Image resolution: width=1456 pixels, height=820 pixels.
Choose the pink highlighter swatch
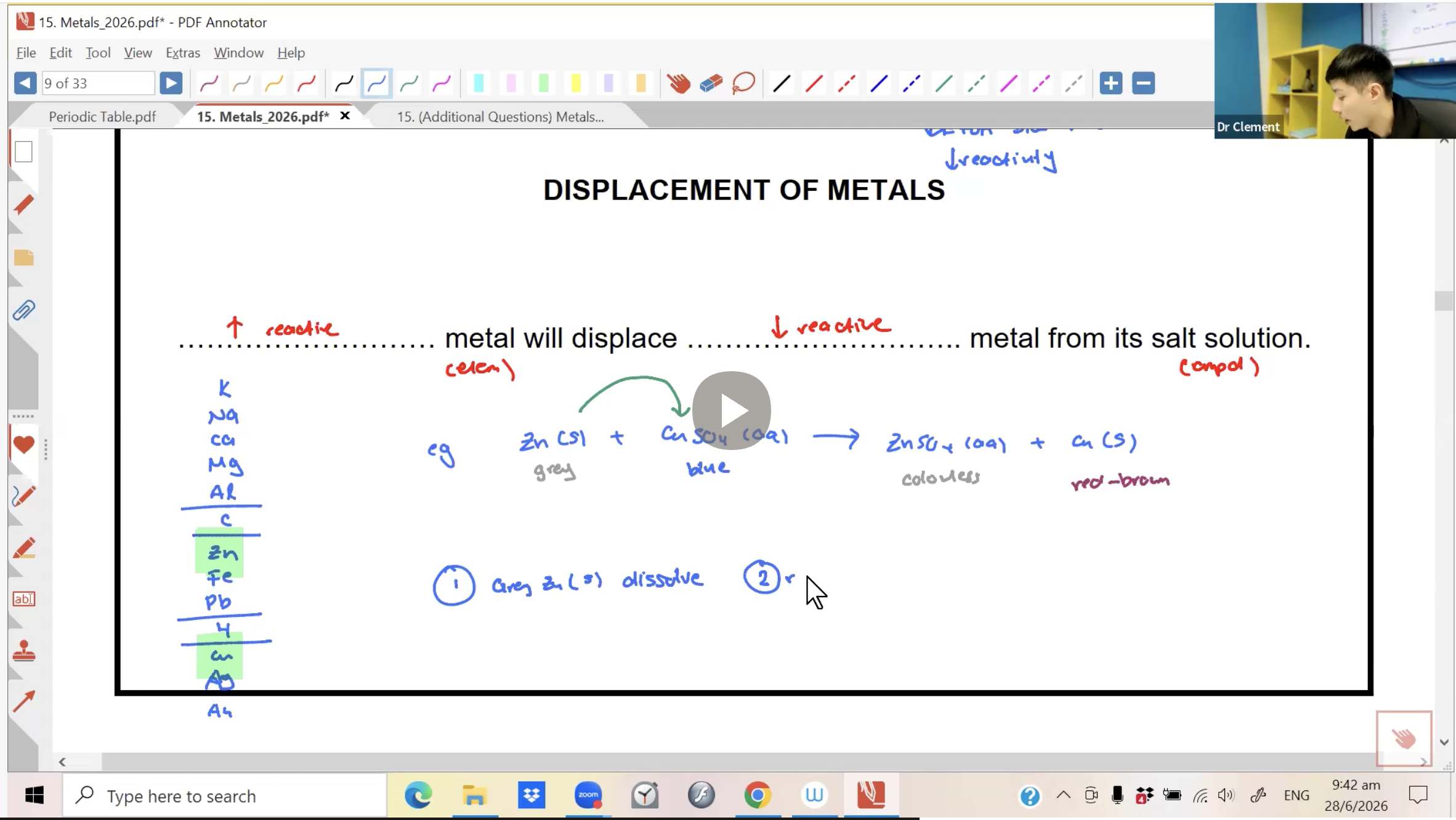(x=511, y=83)
